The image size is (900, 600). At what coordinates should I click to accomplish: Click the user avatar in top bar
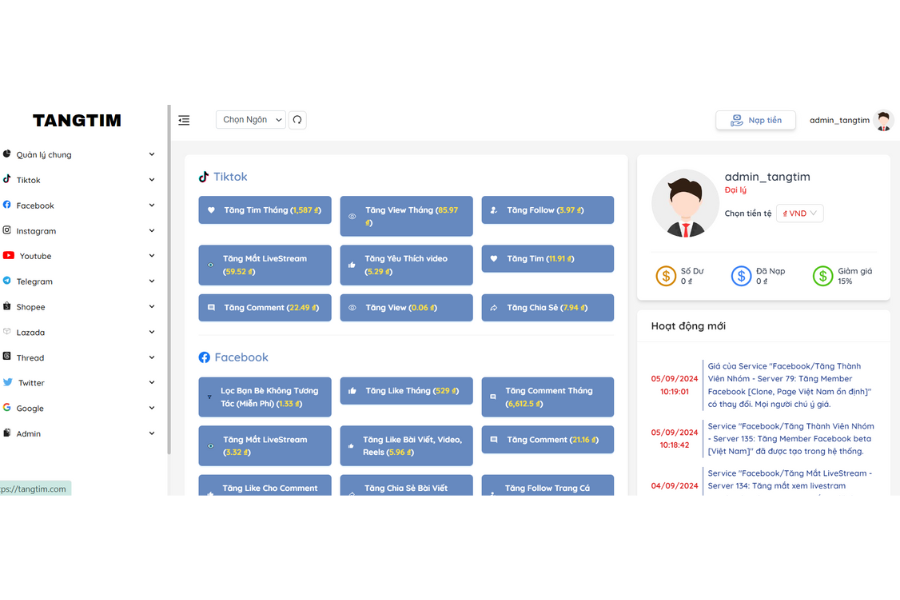click(x=883, y=120)
